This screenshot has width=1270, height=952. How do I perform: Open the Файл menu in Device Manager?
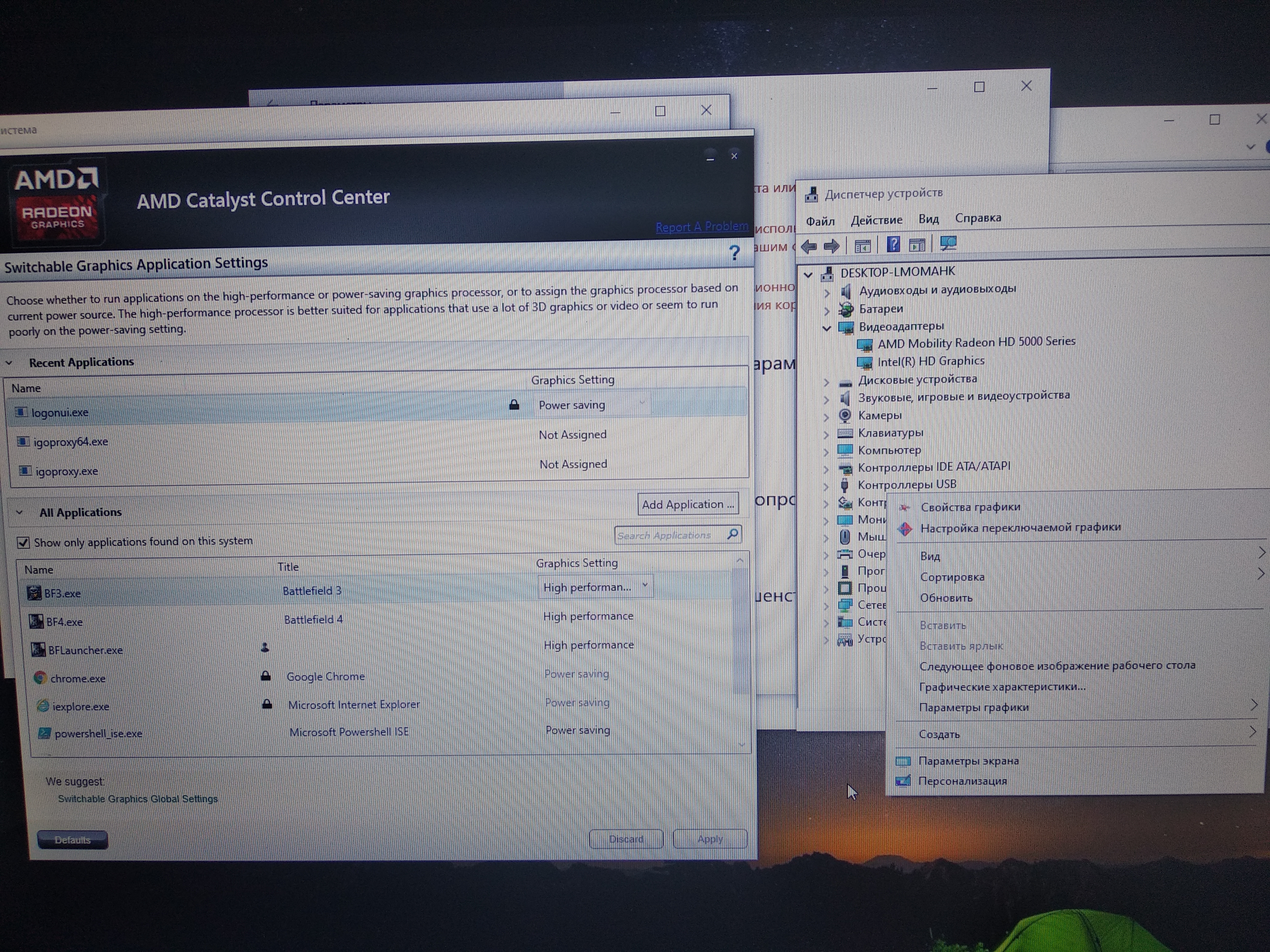pyautogui.click(x=820, y=221)
